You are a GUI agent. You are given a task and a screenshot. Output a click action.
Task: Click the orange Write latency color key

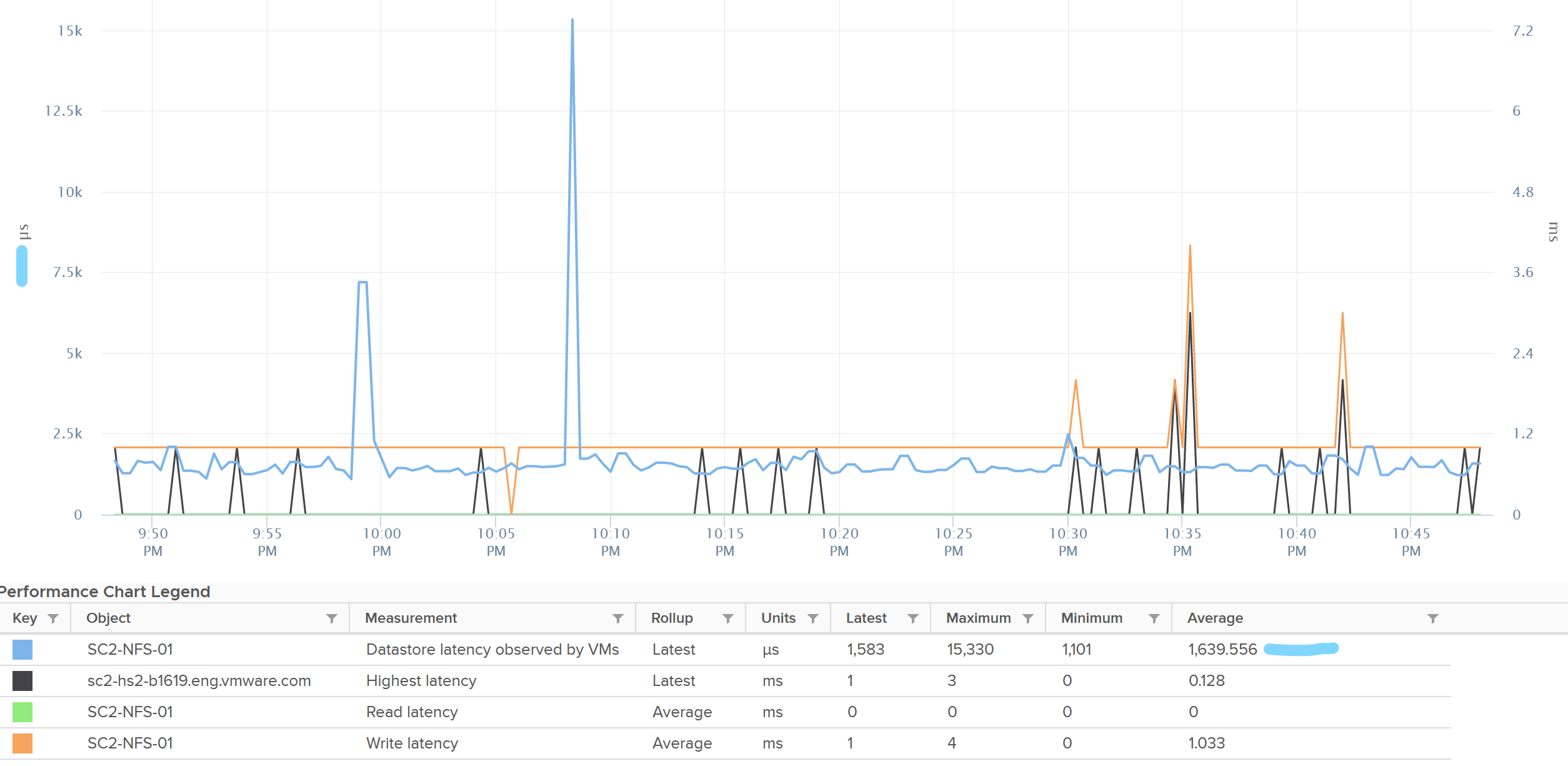click(22, 743)
